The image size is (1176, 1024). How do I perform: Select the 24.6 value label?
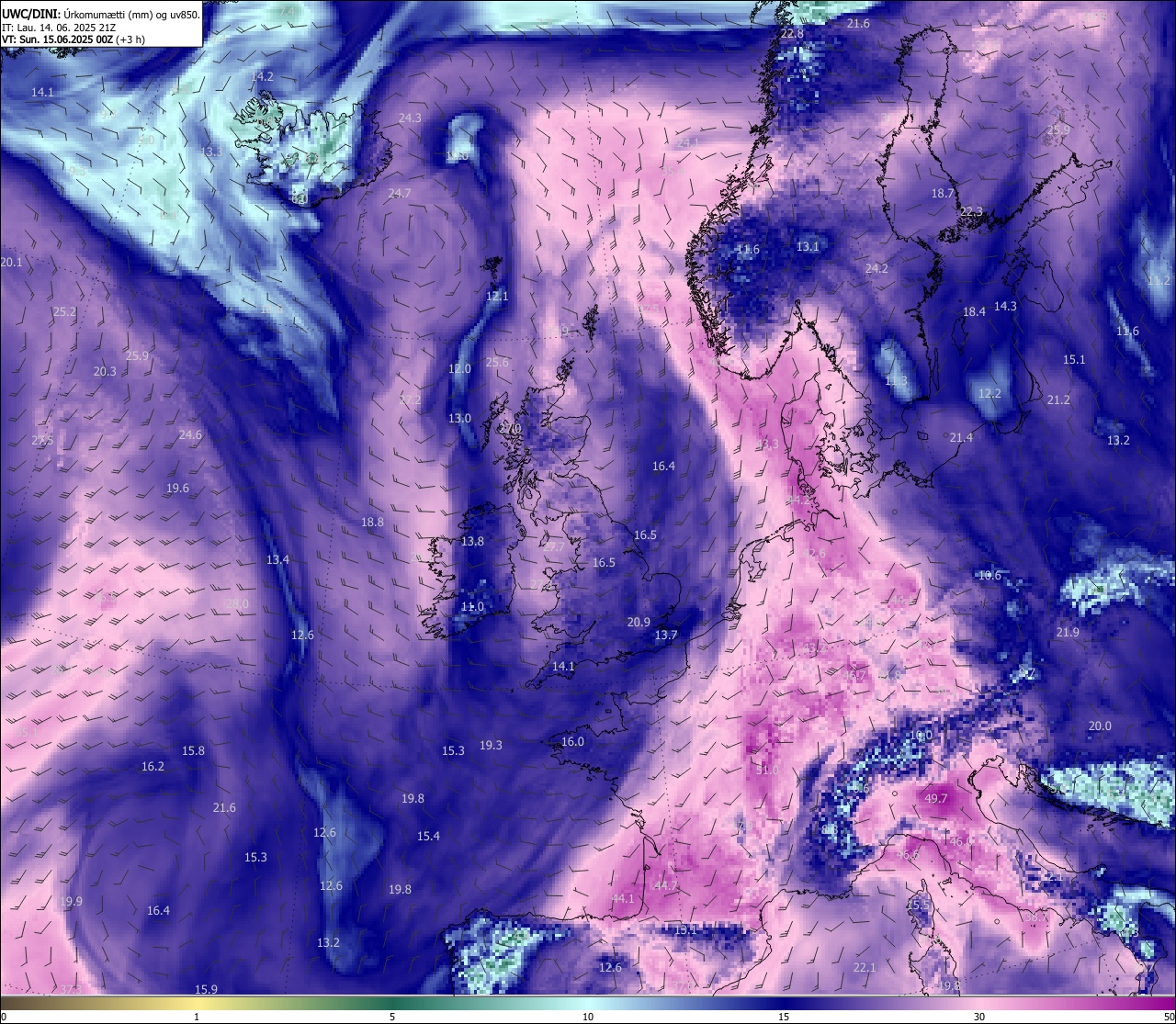(x=190, y=435)
